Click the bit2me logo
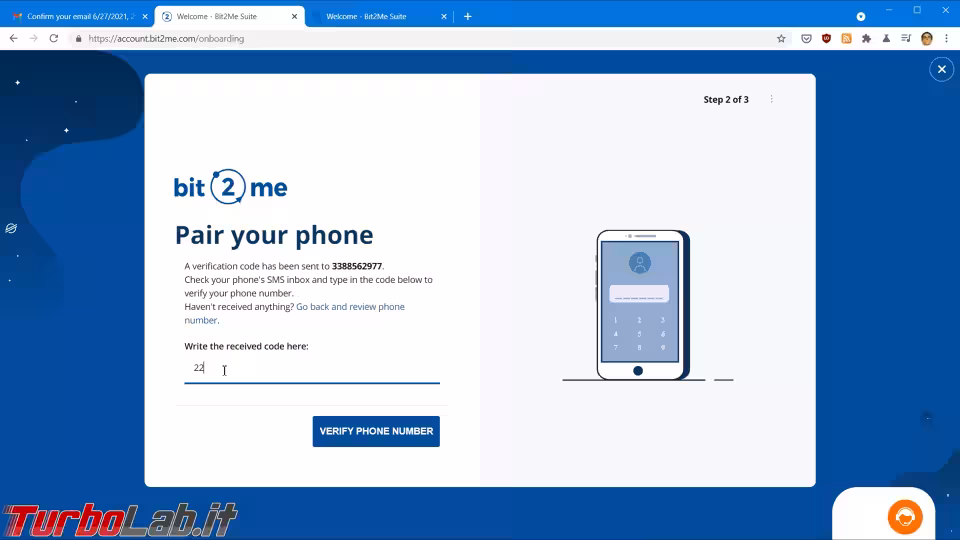Screen dimensions: 960x540 (230, 187)
